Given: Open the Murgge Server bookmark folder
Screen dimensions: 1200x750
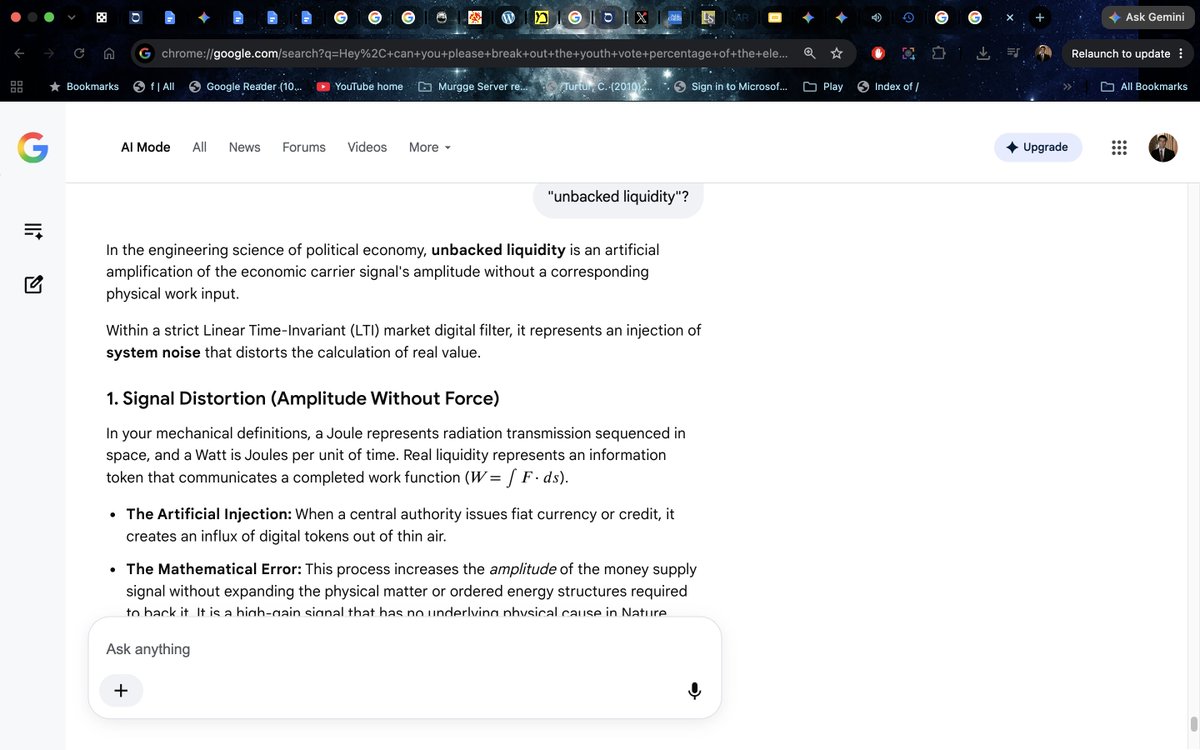Looking at the screenshot, I should [x=475, y=87].
